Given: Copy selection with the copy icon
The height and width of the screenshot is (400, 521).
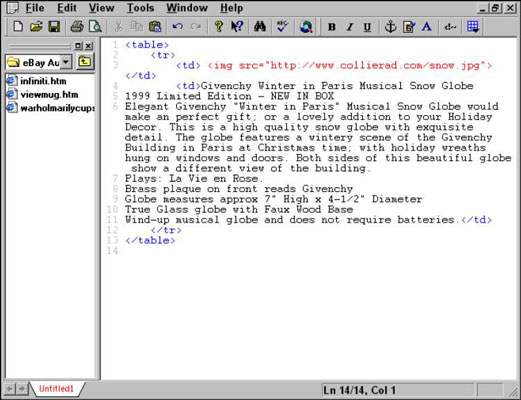Looking at the screenshot, I should click(x=136, y=26).
